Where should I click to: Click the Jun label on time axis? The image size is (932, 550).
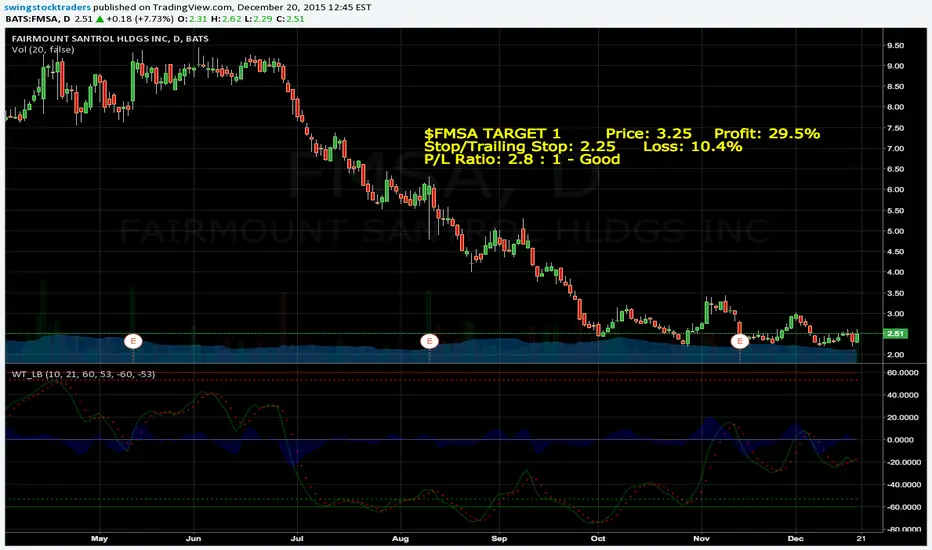[x=193, y=539]
